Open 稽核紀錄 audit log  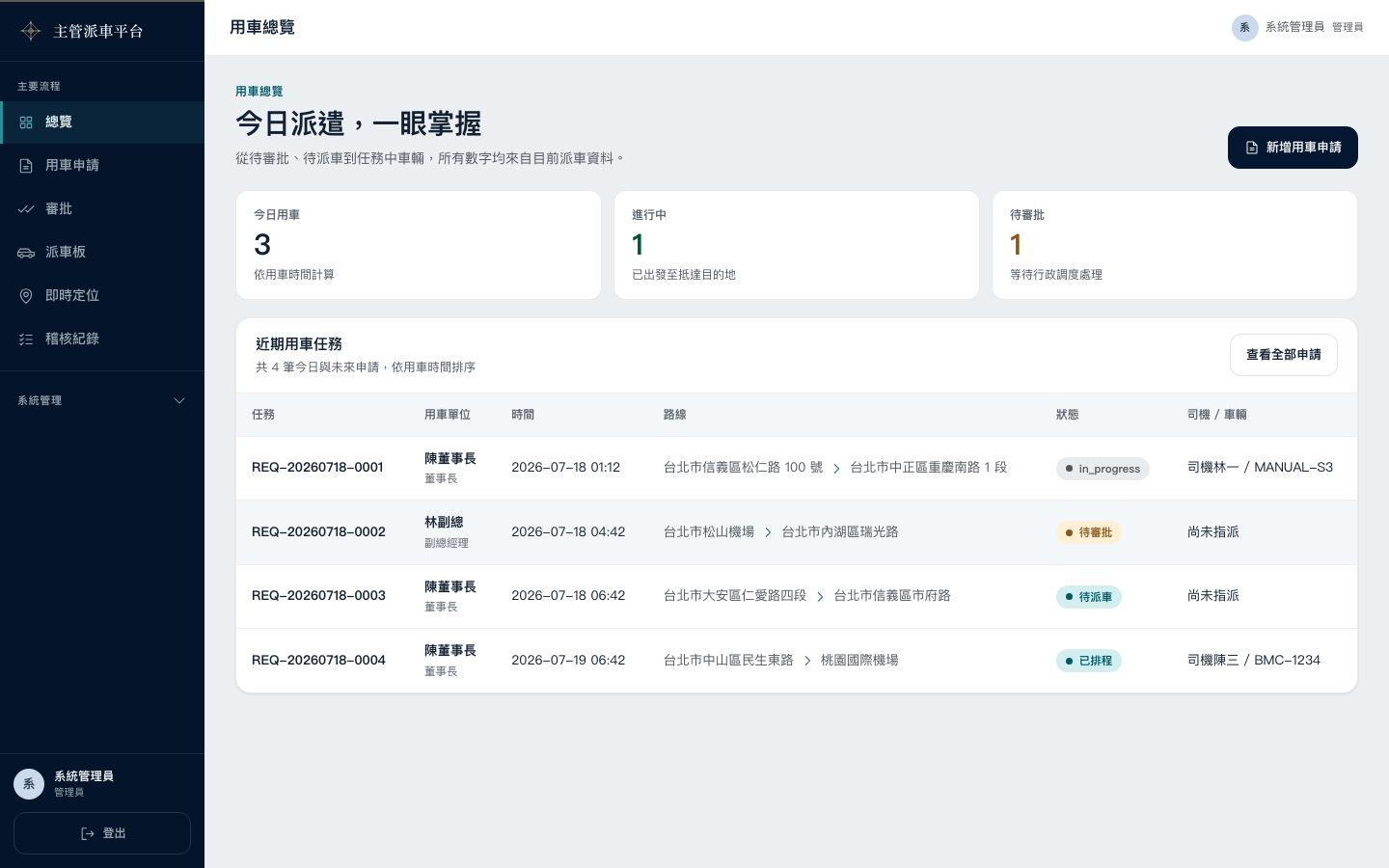pyautogui.click(x=102, y=339)
